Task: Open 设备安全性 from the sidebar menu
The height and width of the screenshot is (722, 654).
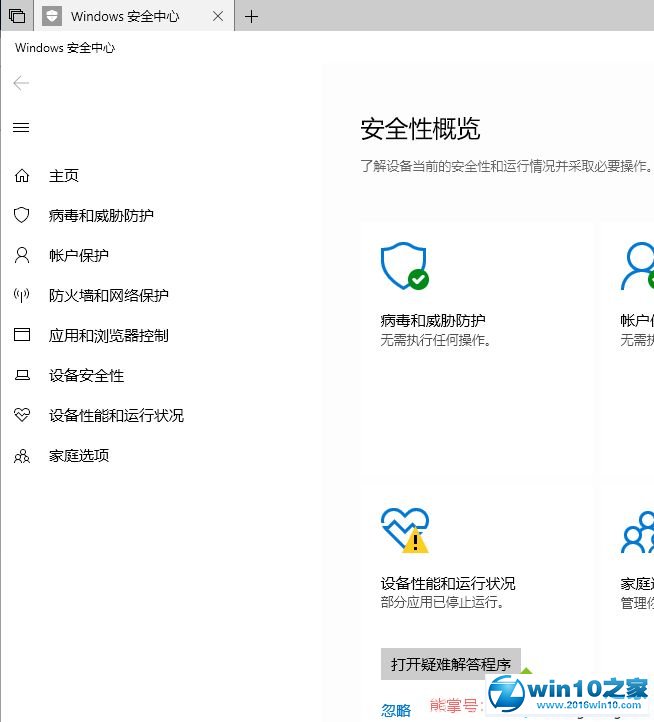Action: (x=86, y=376)
